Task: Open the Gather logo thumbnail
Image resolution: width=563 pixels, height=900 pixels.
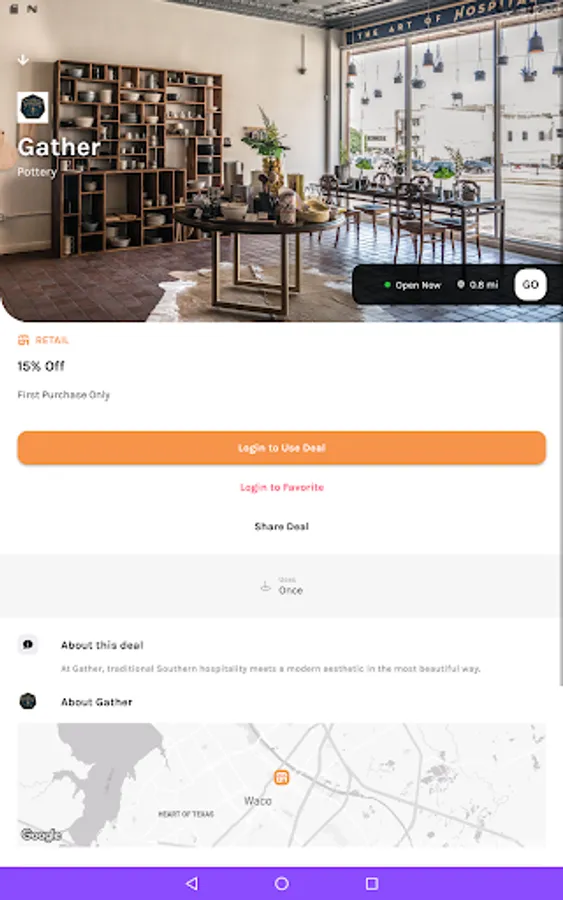Action: [33, 107]
